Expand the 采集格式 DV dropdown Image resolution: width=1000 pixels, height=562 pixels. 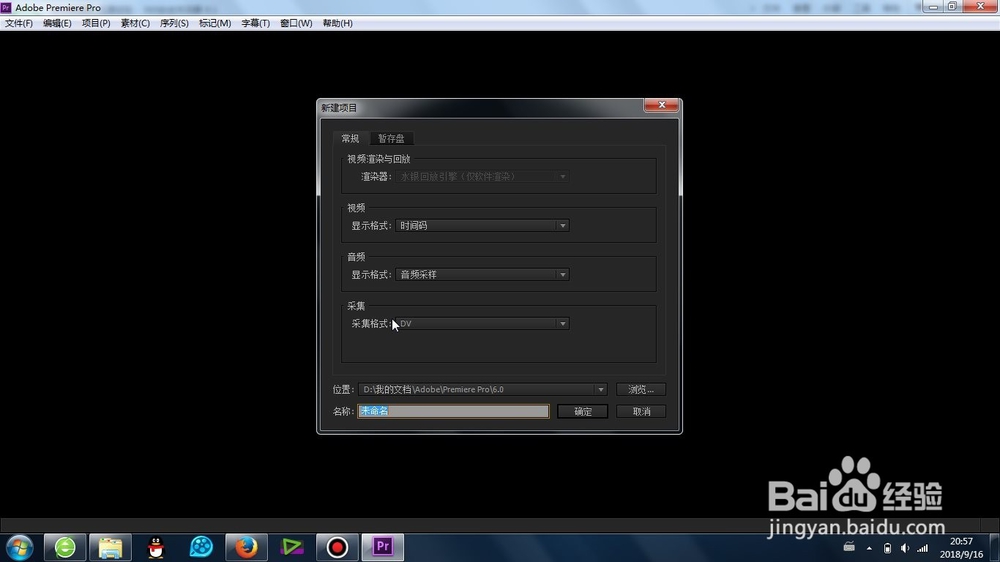click(482, 323)
